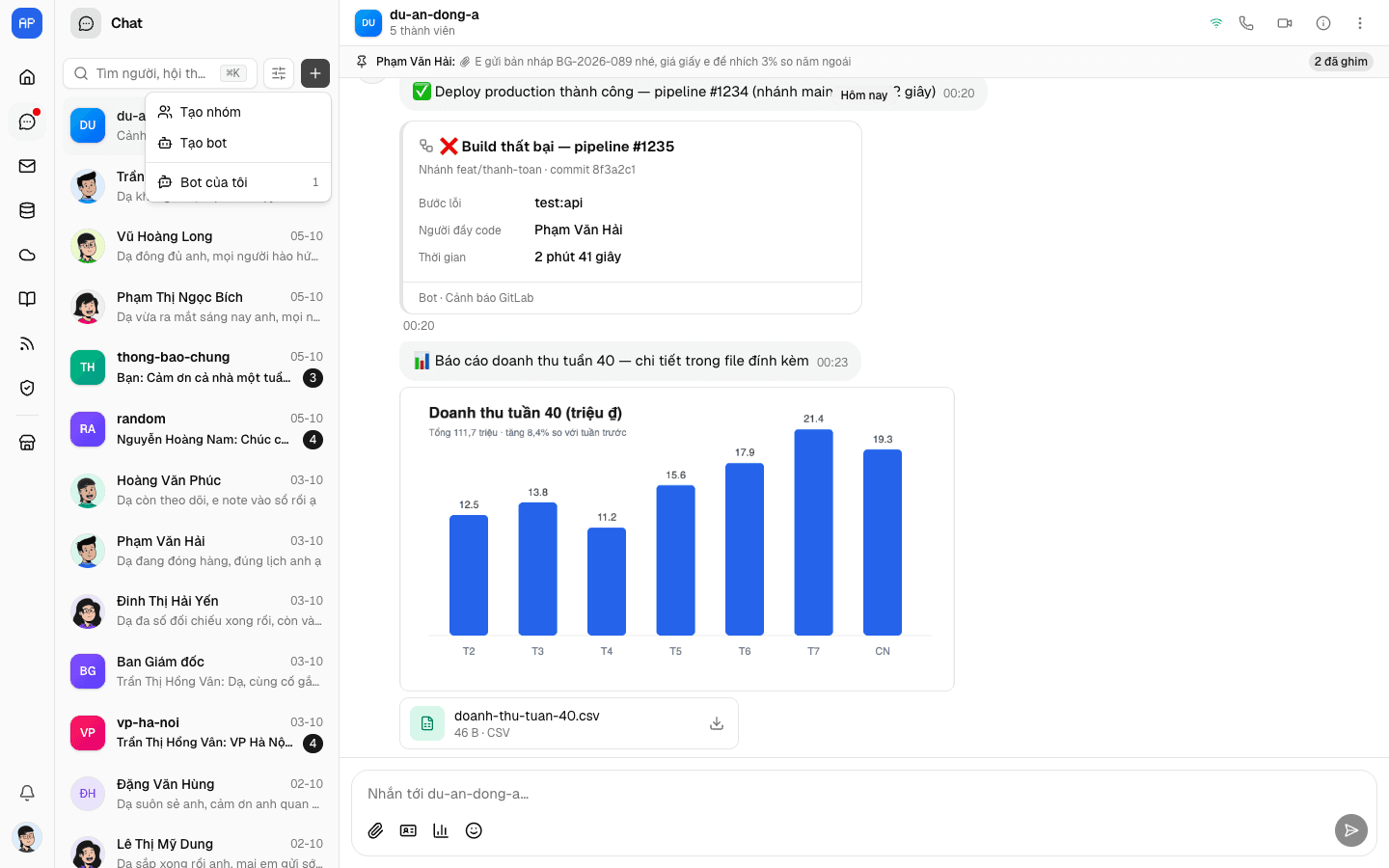Attach a file with paperclip icon
1389x868 pixels.
pyautogui.click(x=376, y=830)
